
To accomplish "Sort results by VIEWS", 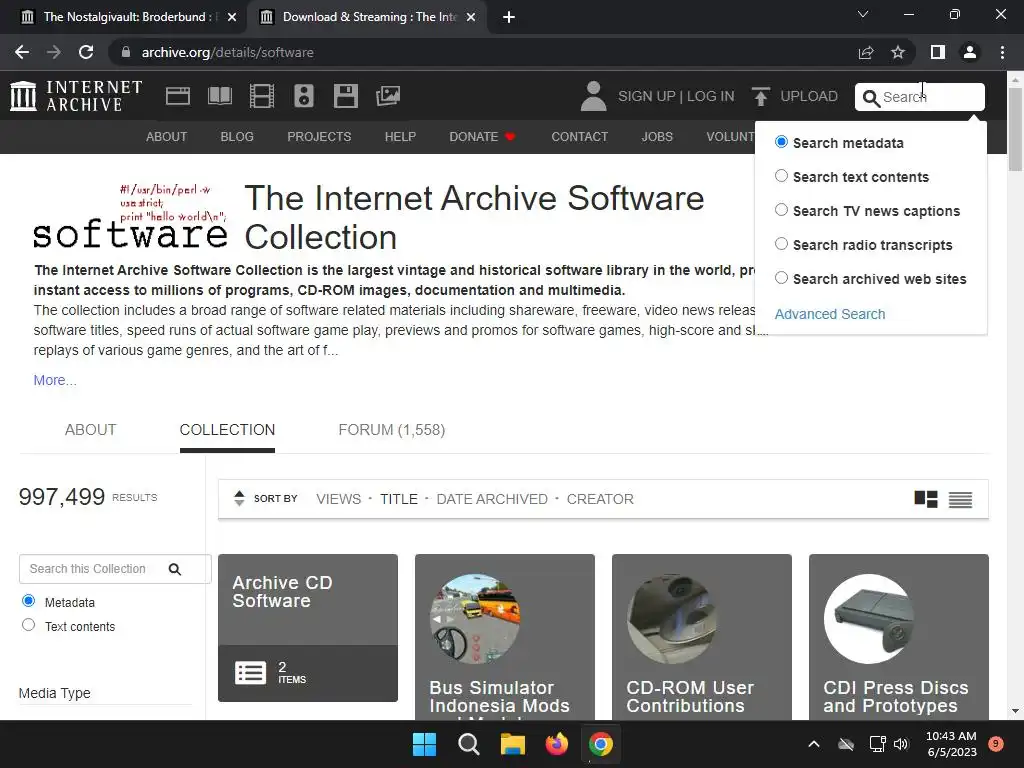I will (x=338, y=499).
